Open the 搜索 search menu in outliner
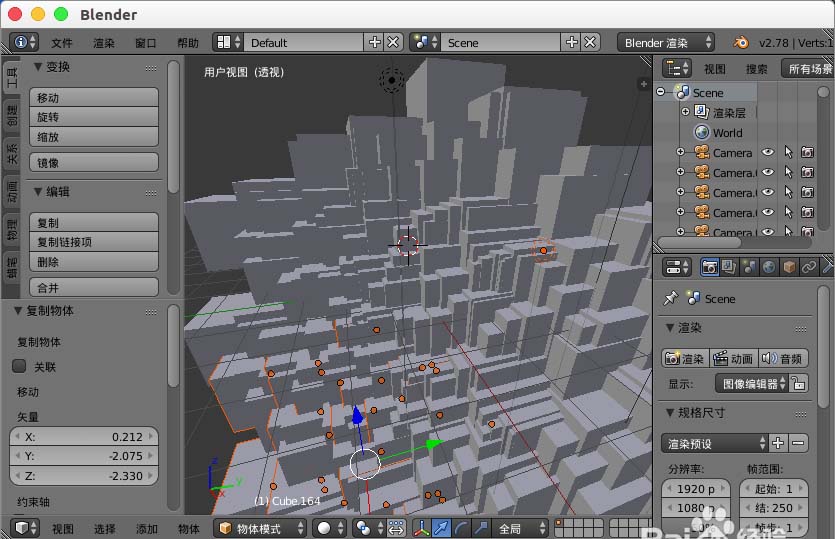This screenshot has width=835, height=539. tap(756, 69)
